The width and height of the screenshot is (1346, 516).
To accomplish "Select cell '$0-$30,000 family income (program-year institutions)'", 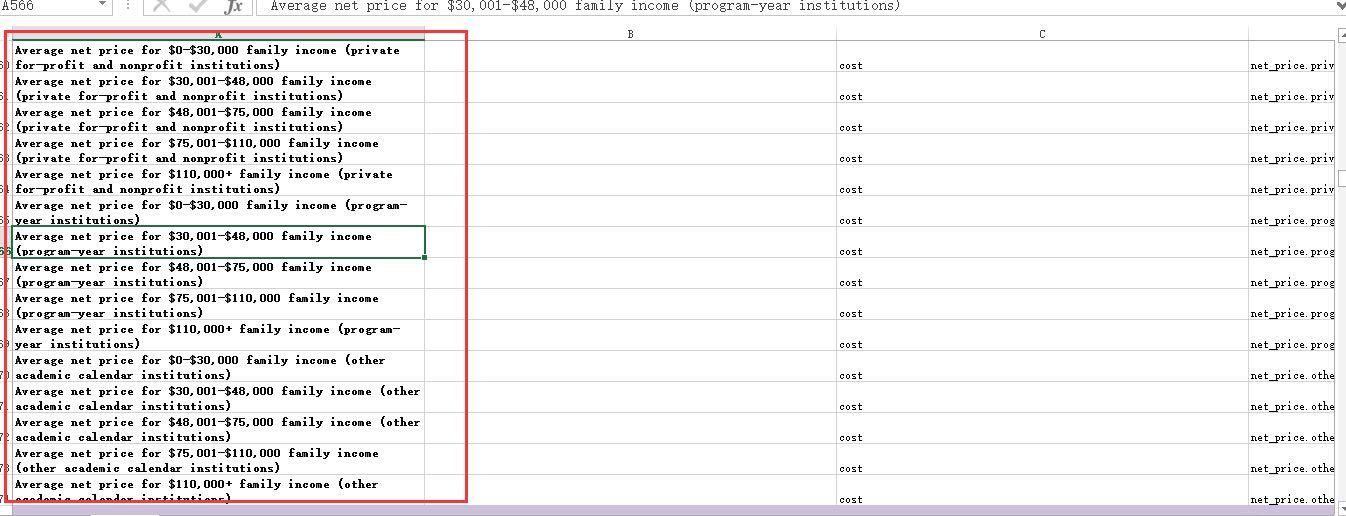I will (x=218, y=212).
